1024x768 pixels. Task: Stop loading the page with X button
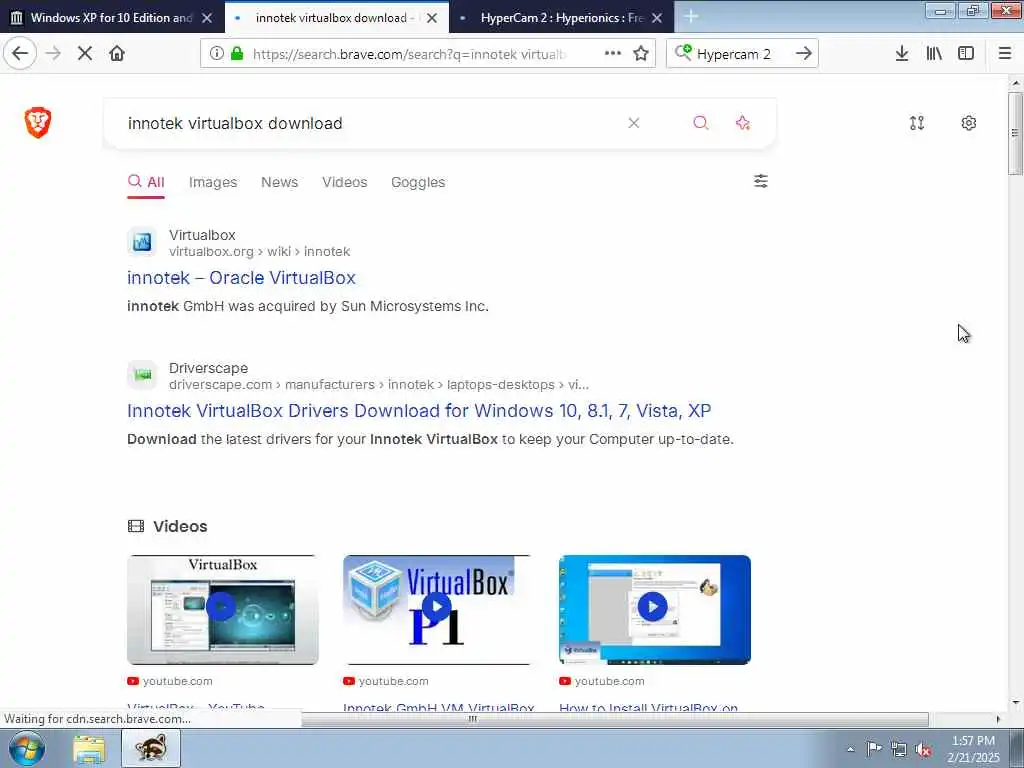pos(85,54)
